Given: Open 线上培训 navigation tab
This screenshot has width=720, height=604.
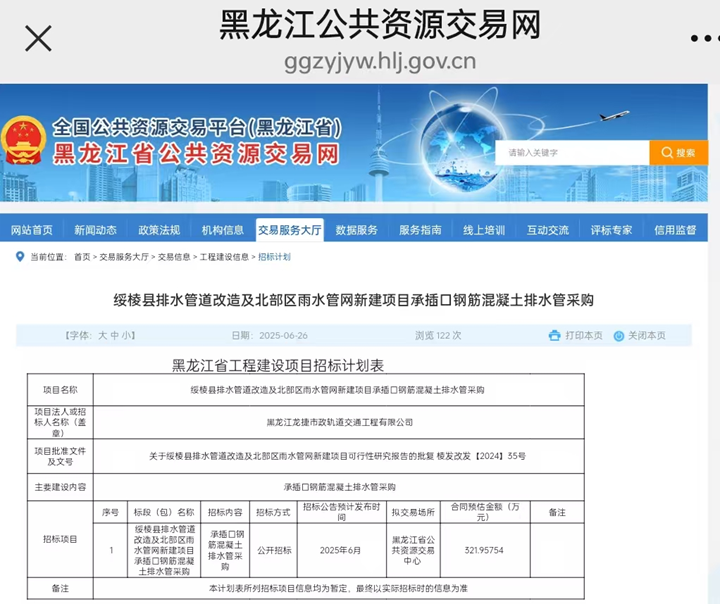Looking at the screenshot, I should point(484,230).
